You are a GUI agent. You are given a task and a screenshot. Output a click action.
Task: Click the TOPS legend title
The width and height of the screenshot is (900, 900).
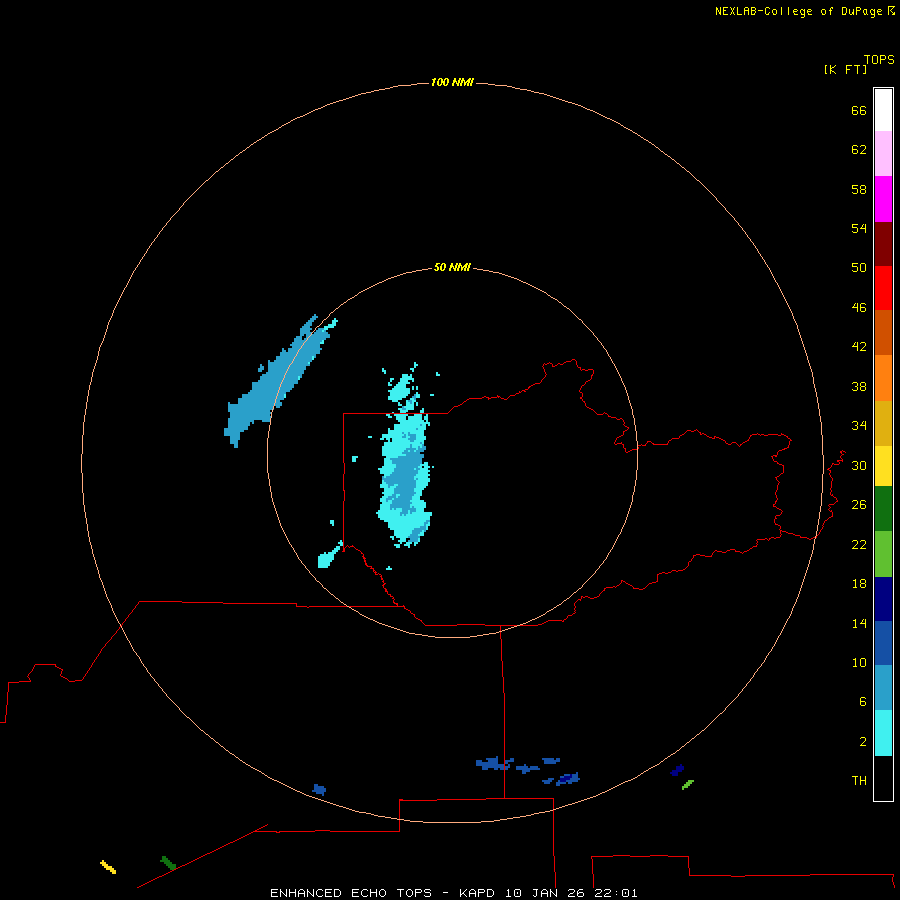point(879,60)
